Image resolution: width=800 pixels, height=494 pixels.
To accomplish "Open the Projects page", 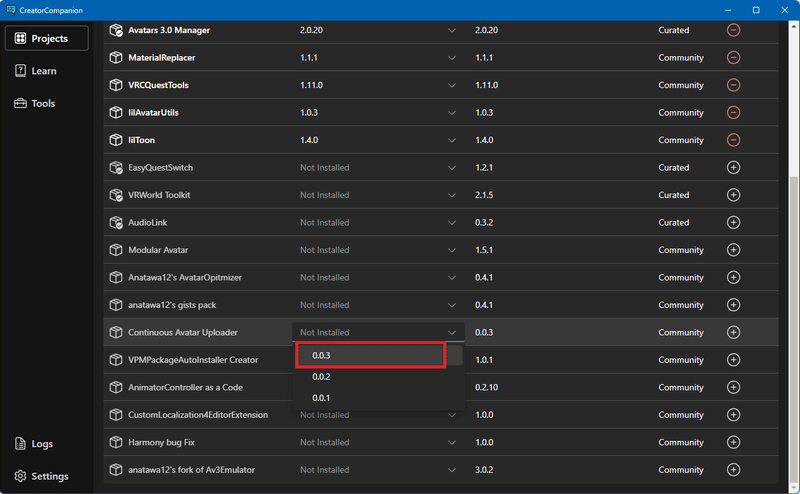I will coord(46,38).
